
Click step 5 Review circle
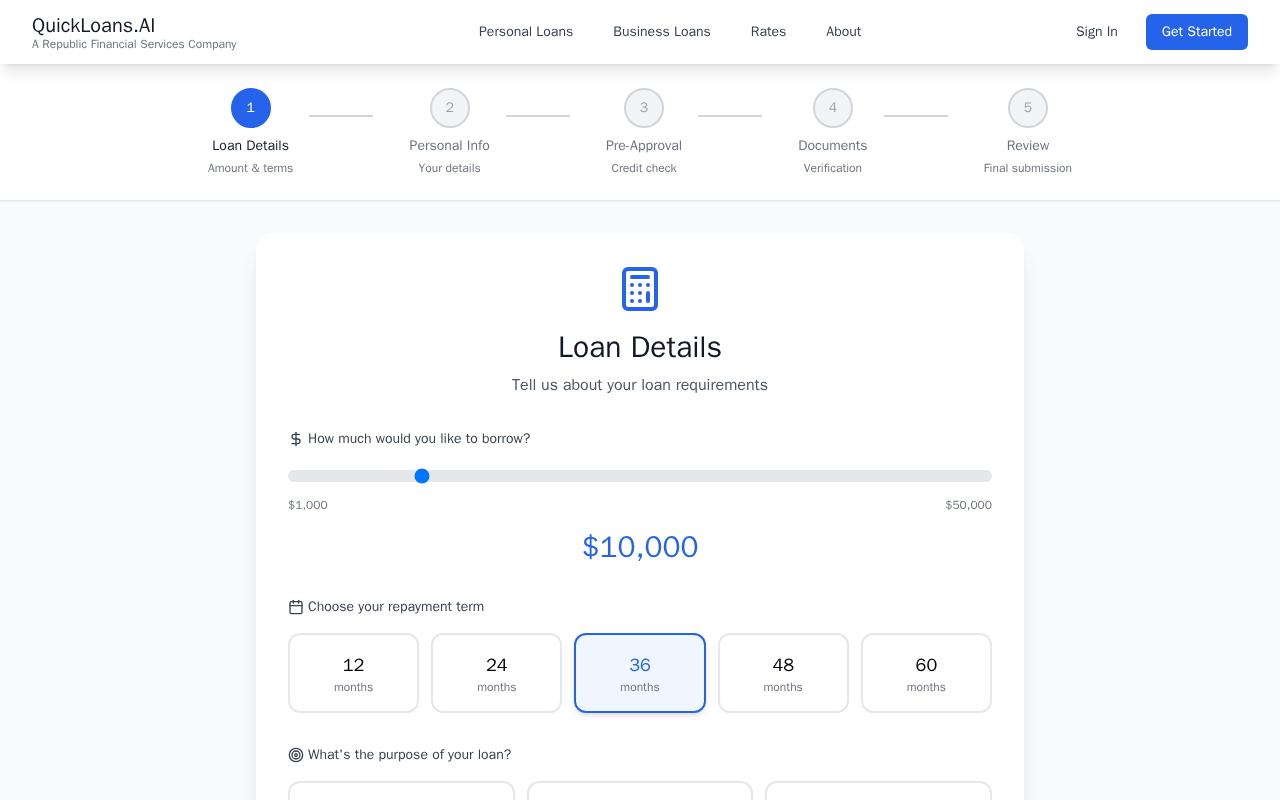(1028, 108)
